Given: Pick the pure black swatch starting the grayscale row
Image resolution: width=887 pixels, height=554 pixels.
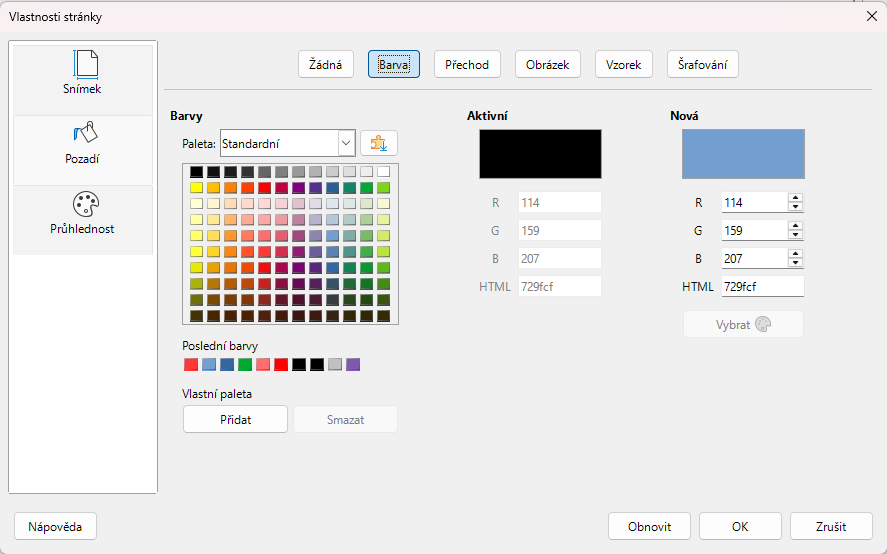Looking at the screenshot, I should click(x=196, y=171).
